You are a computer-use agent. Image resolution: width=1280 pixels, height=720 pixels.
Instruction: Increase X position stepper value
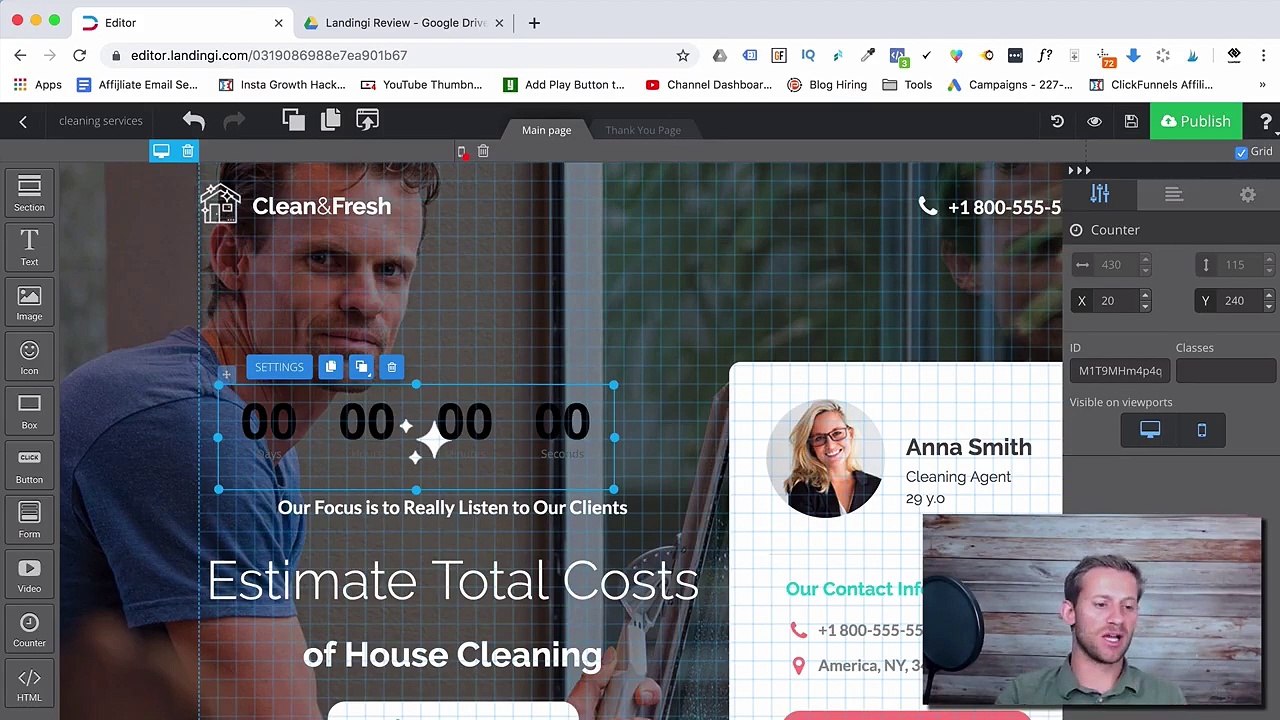[1145, 295]
